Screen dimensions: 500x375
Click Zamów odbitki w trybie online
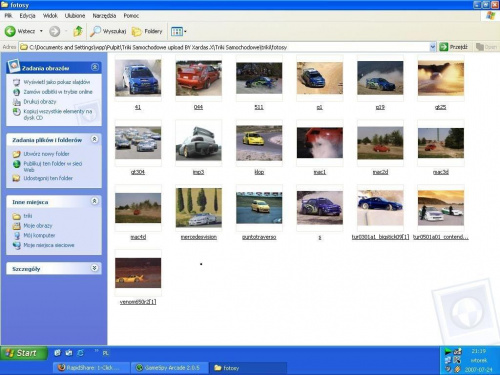pyautogui.click(x=58, y=92)
